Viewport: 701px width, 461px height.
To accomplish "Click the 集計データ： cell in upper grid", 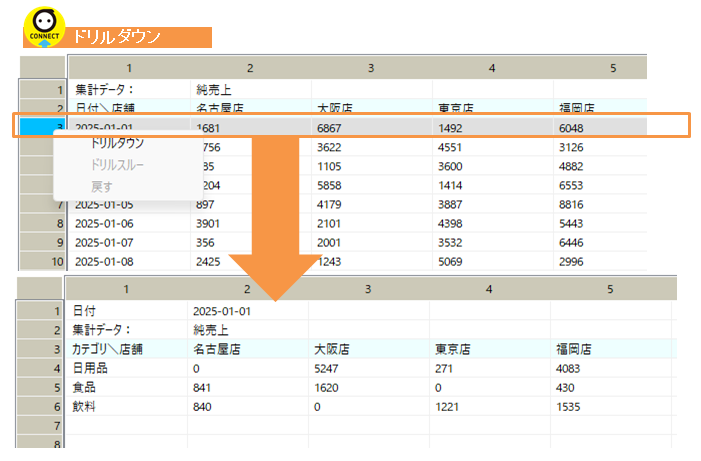I will pos(130,89).
